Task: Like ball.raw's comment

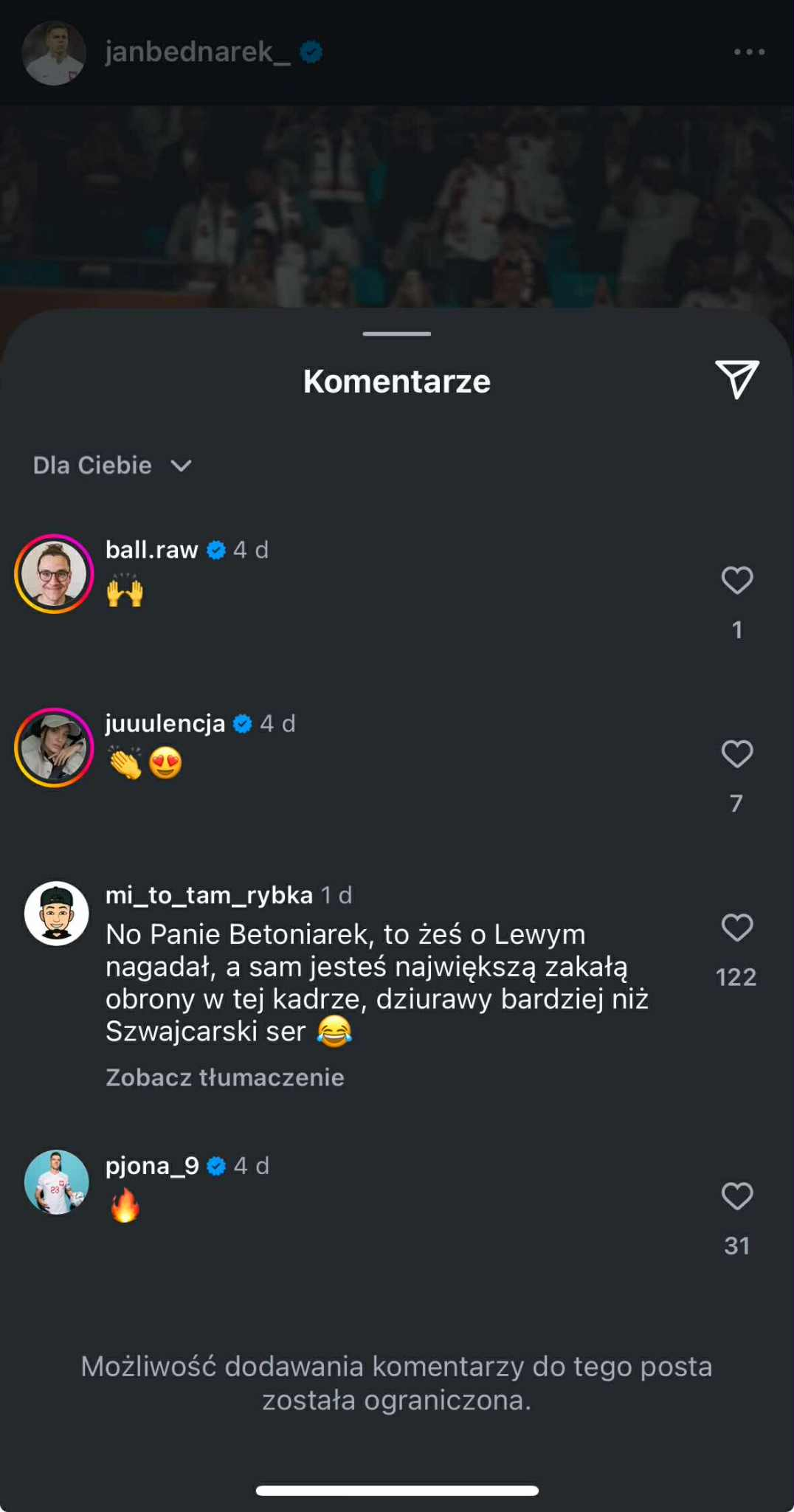Action: [736, 580]
